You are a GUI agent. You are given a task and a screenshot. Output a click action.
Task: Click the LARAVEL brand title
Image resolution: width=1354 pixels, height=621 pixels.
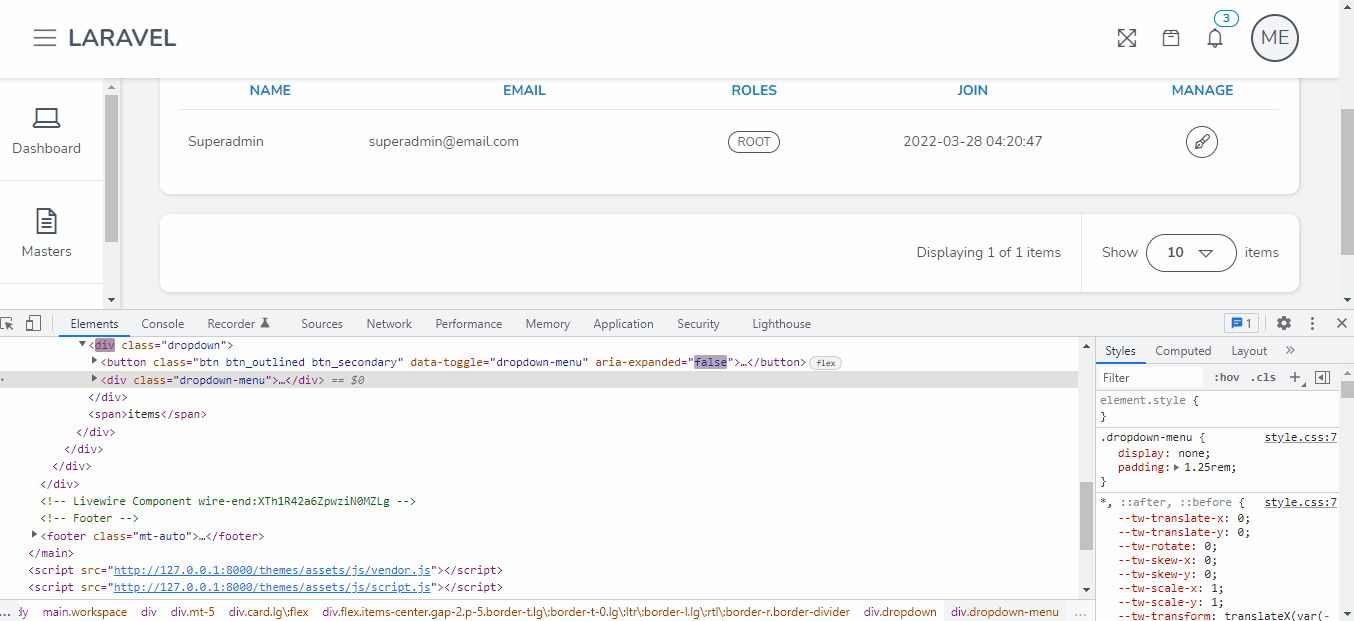coord(122,38)
